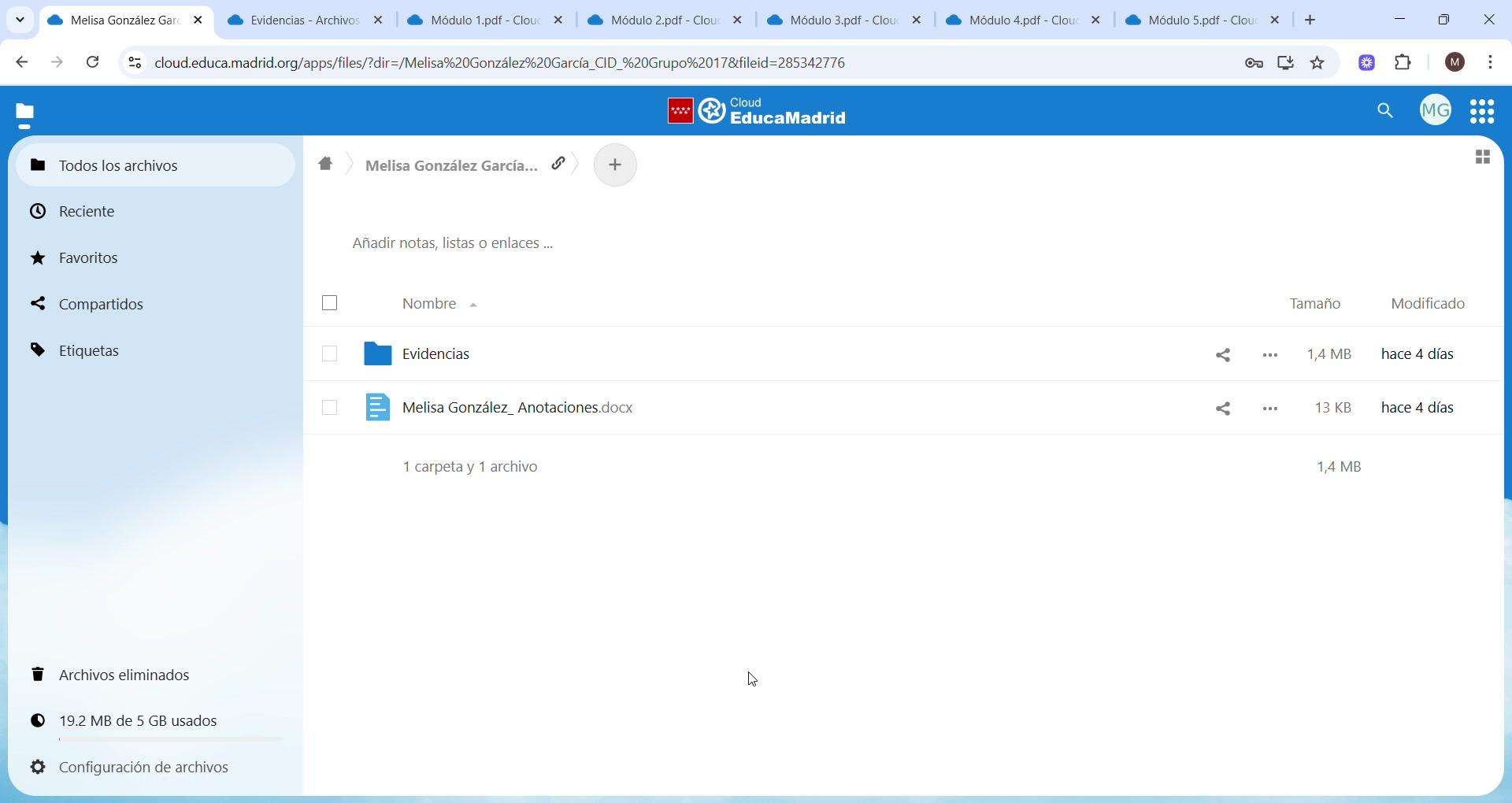Click the Añadir notas, listas o enlaces field
The width and height of the screenshot is (1512, 803).
coord(453,243)
